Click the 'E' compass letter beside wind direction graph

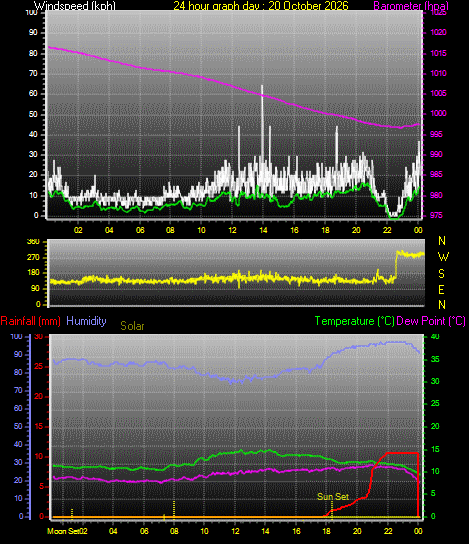pos(441,289)
